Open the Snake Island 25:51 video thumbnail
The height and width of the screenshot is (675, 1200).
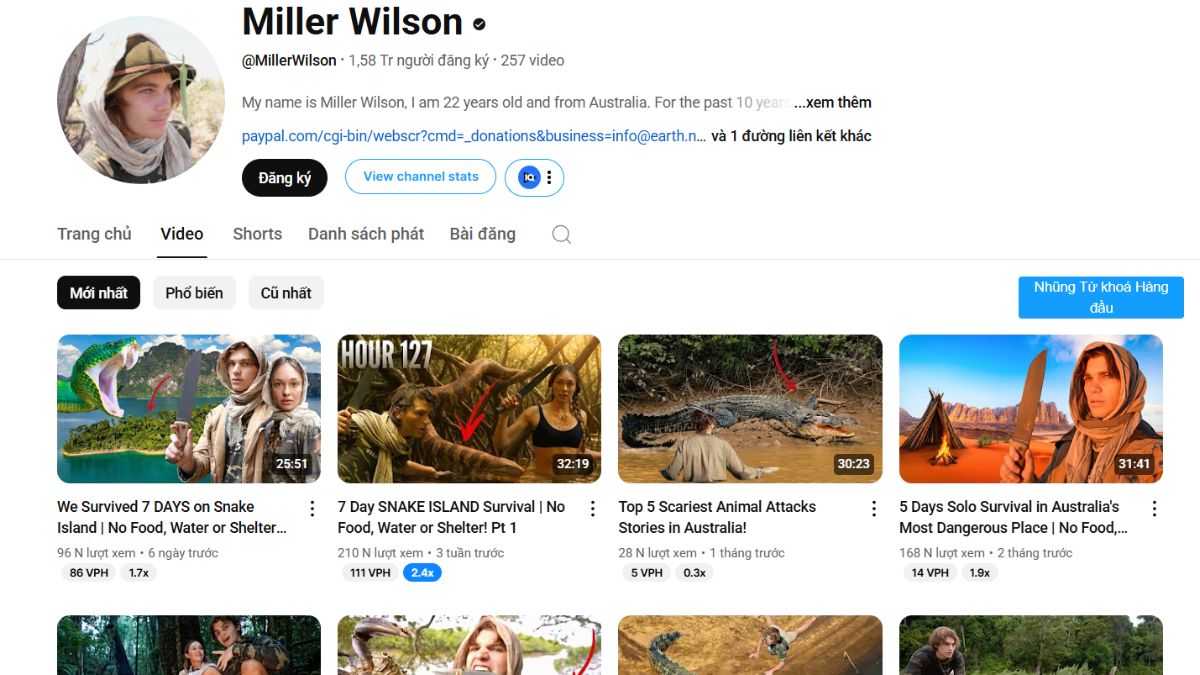(x=189, y=409)
